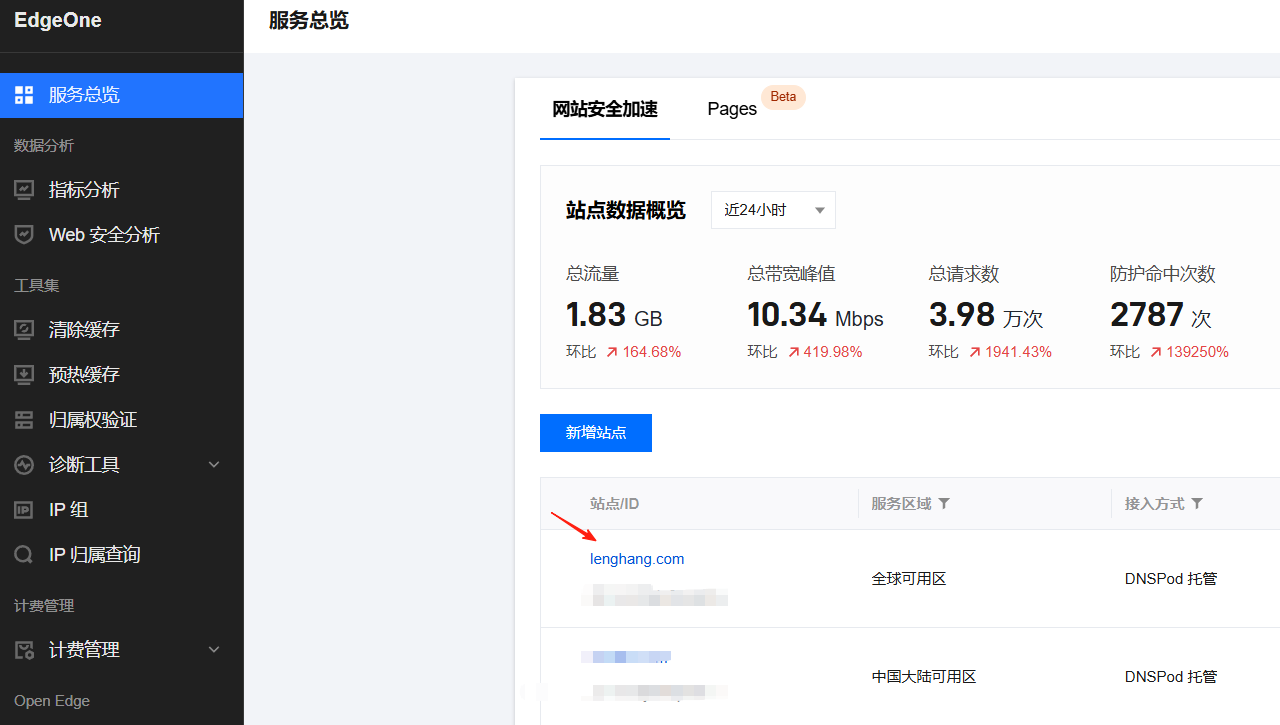Click the 139250% change figure
Screen dimensions: 1280x725
pyautogui.click(x=1198, y=352)
